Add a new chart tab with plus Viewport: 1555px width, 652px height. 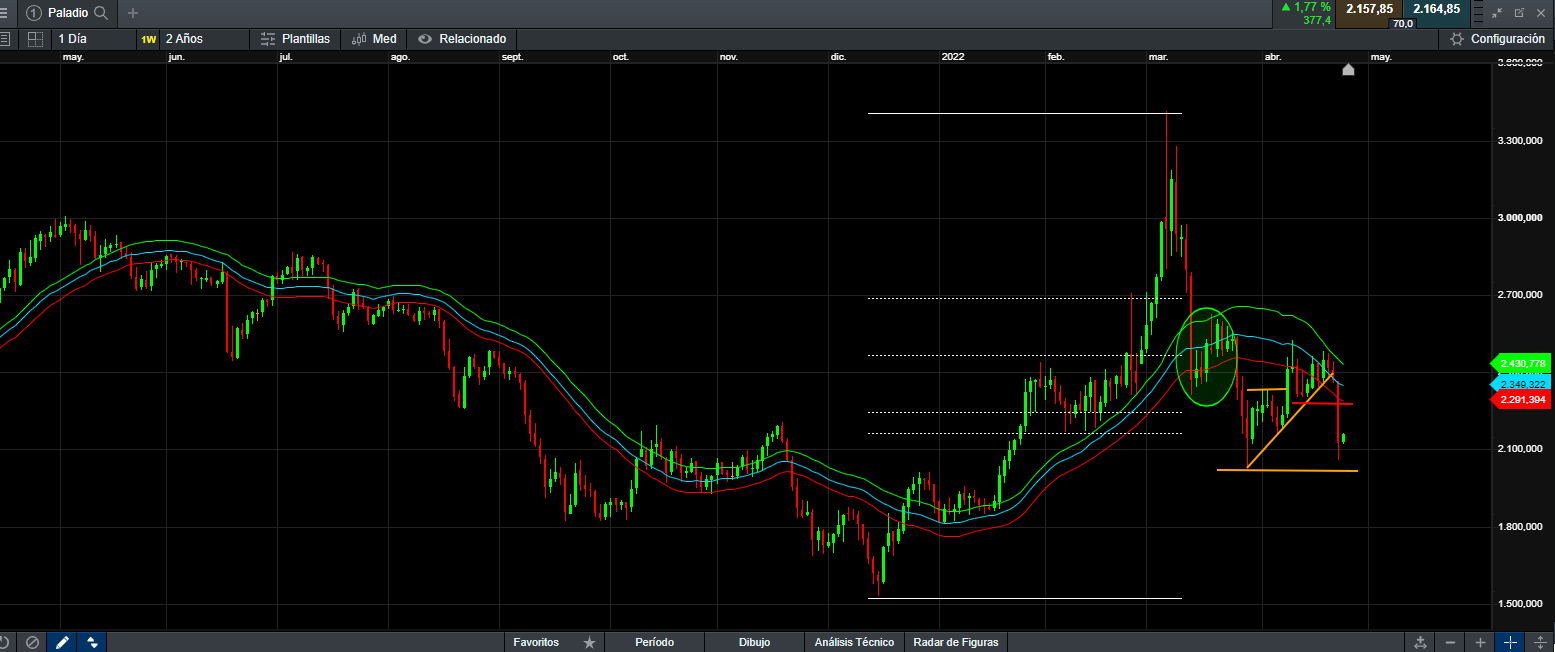tap(133, 13)
